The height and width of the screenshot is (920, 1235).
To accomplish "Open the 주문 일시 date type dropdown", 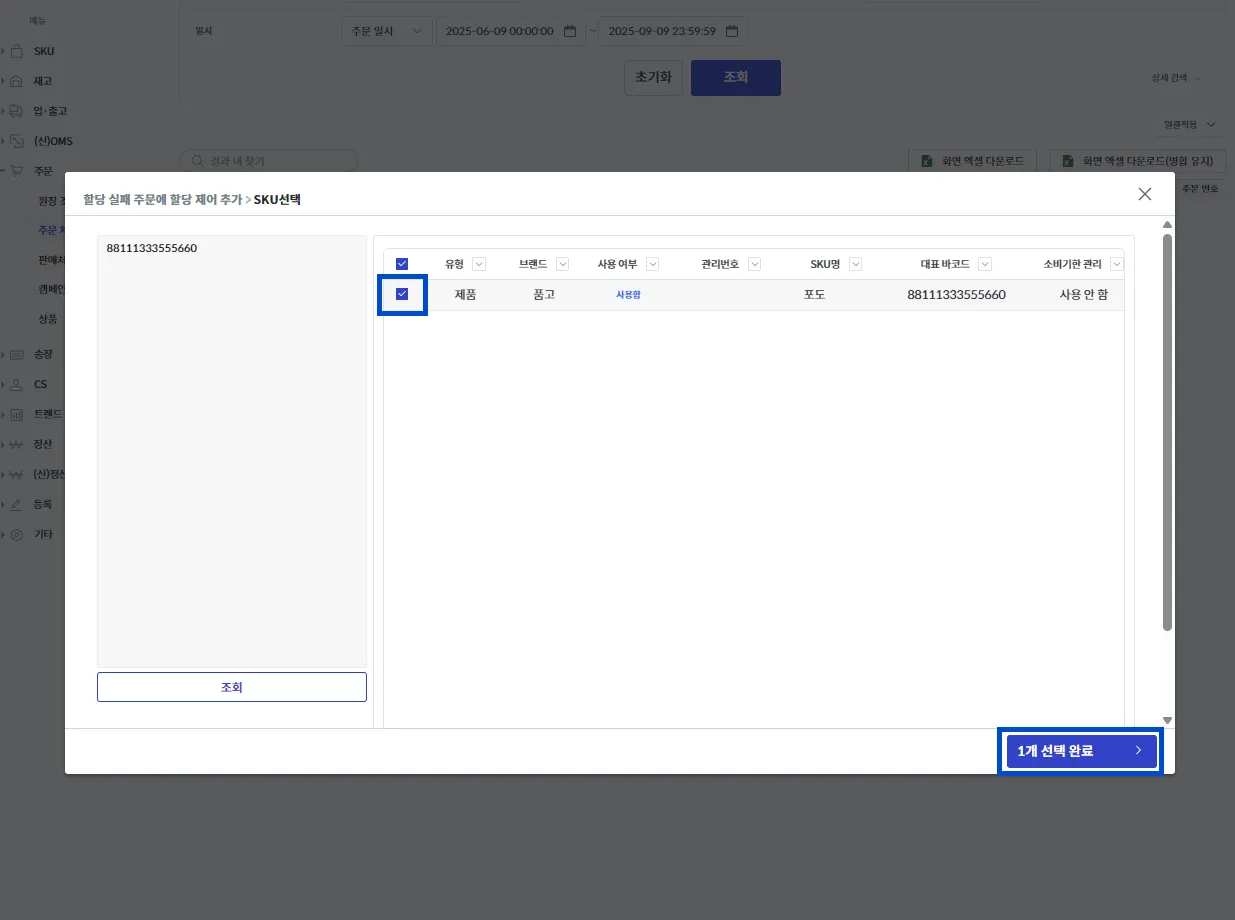I will tap(387, 31).
